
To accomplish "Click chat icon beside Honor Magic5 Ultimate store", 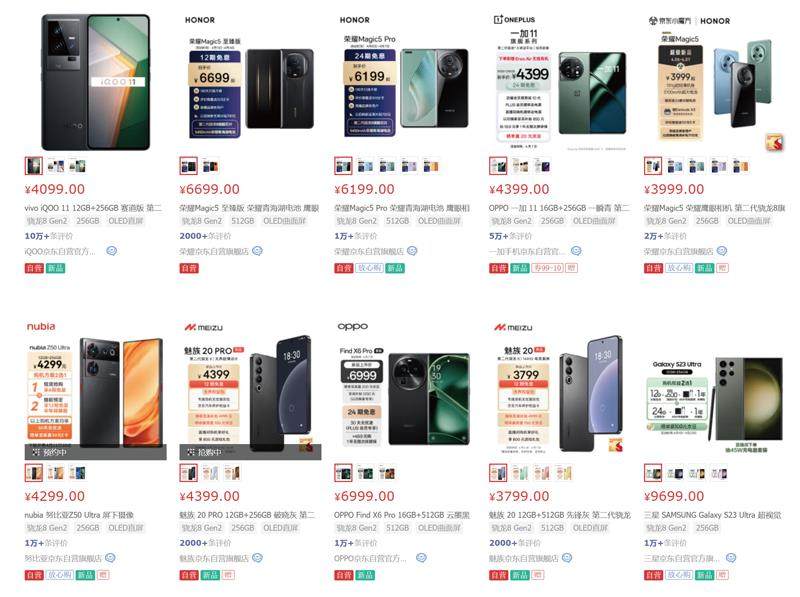I will tap(257, 251).
